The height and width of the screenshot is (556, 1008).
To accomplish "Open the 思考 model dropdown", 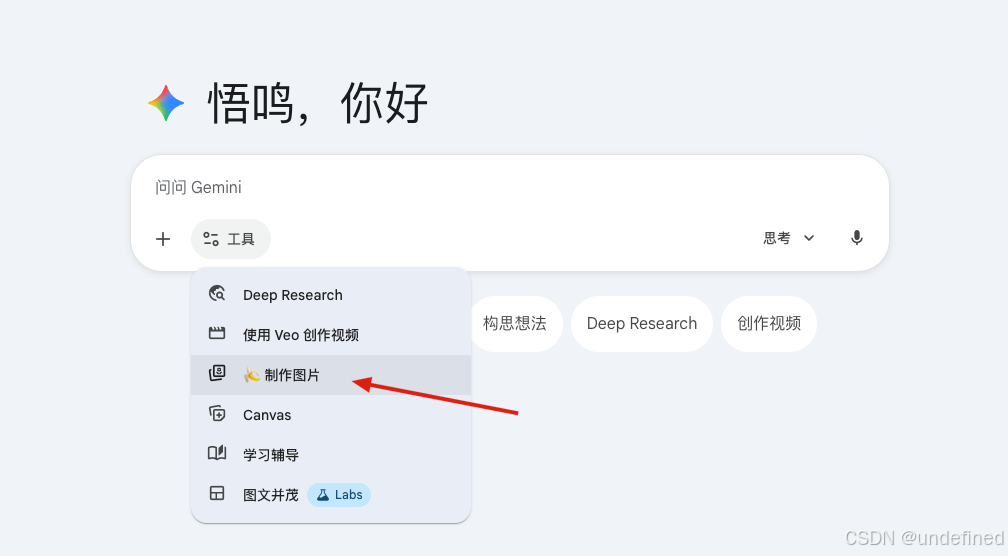I will point(789,238).
